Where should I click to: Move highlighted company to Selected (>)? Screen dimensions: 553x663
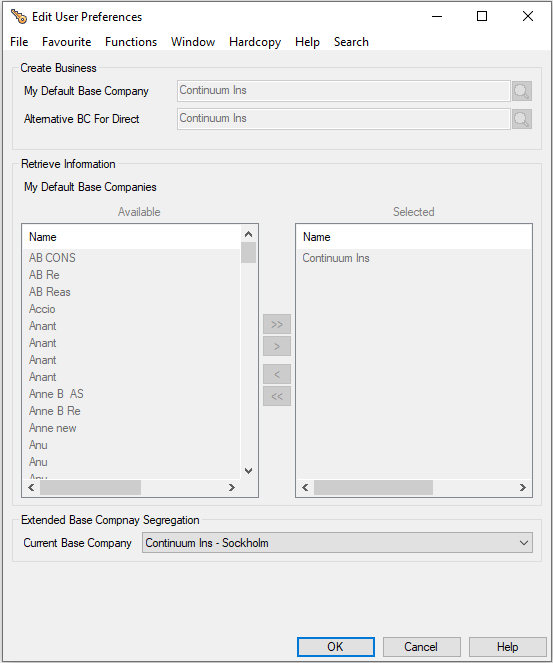277,346
